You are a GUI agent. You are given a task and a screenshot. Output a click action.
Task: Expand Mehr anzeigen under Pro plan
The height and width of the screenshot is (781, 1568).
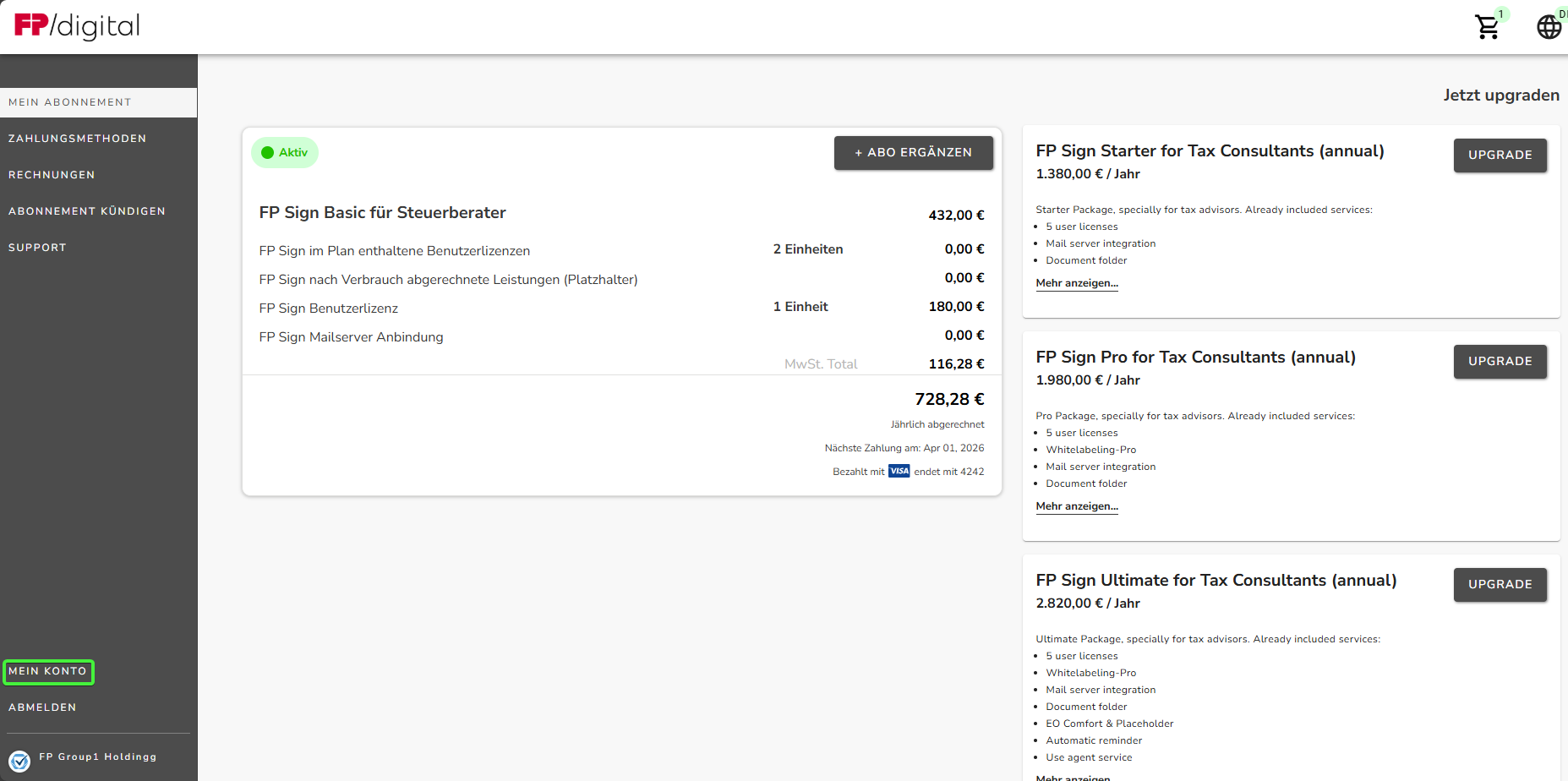pyautogui.click(x=1077, y=506)
